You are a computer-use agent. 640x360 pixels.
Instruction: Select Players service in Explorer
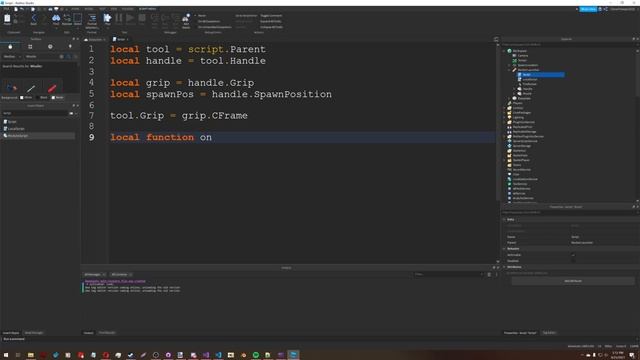517,103
